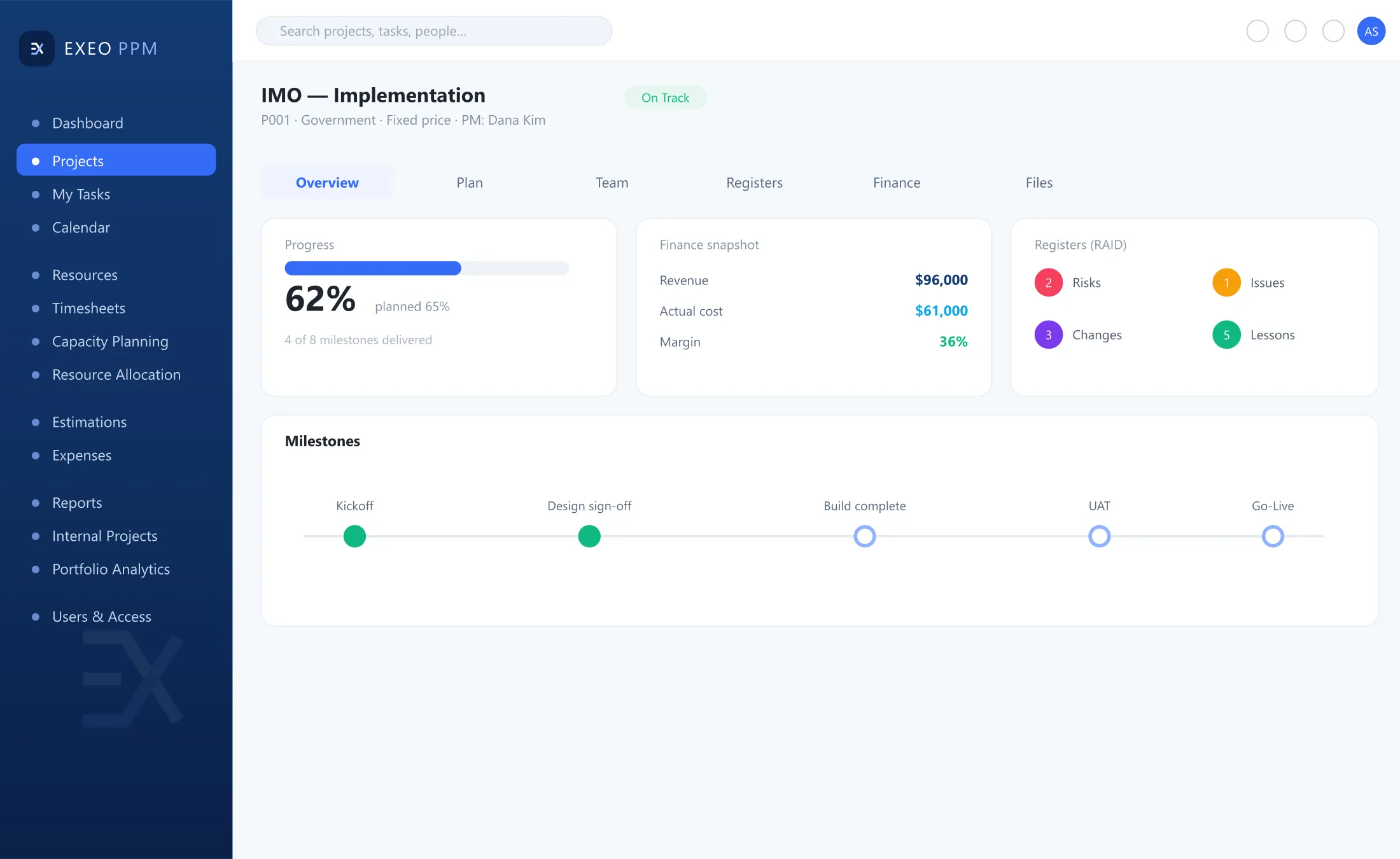Image resolution: width=1400 pixels, height=859 pixels.
Task: Open Estimations page
Action: [x=116, y=422]
